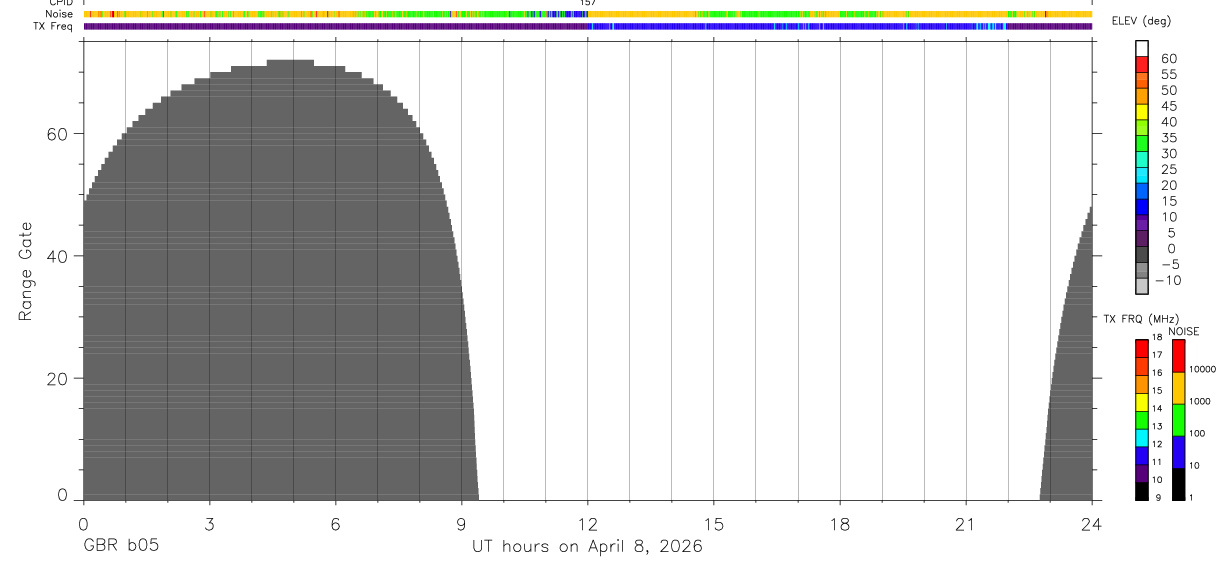Click the '35' label in ELEV legend
Screen dimensions: 1228x567
coord(1169,137)
